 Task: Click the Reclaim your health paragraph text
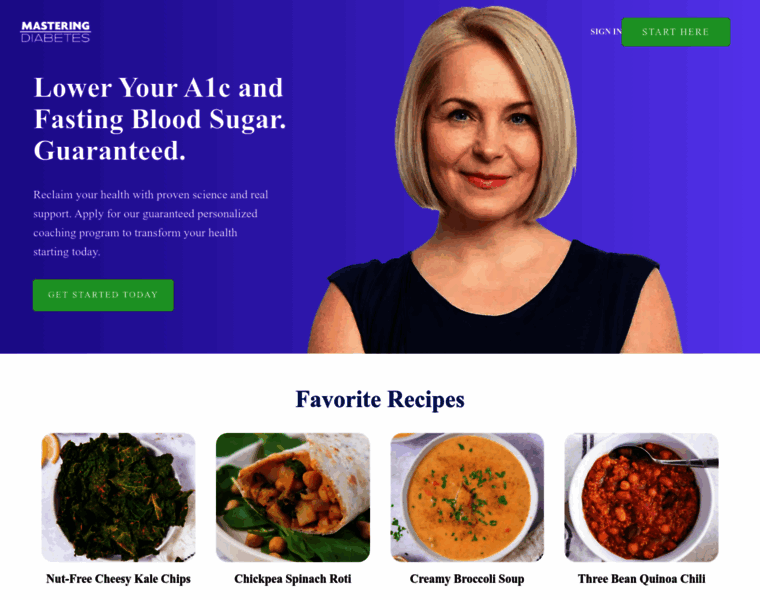tap(150, 223)
